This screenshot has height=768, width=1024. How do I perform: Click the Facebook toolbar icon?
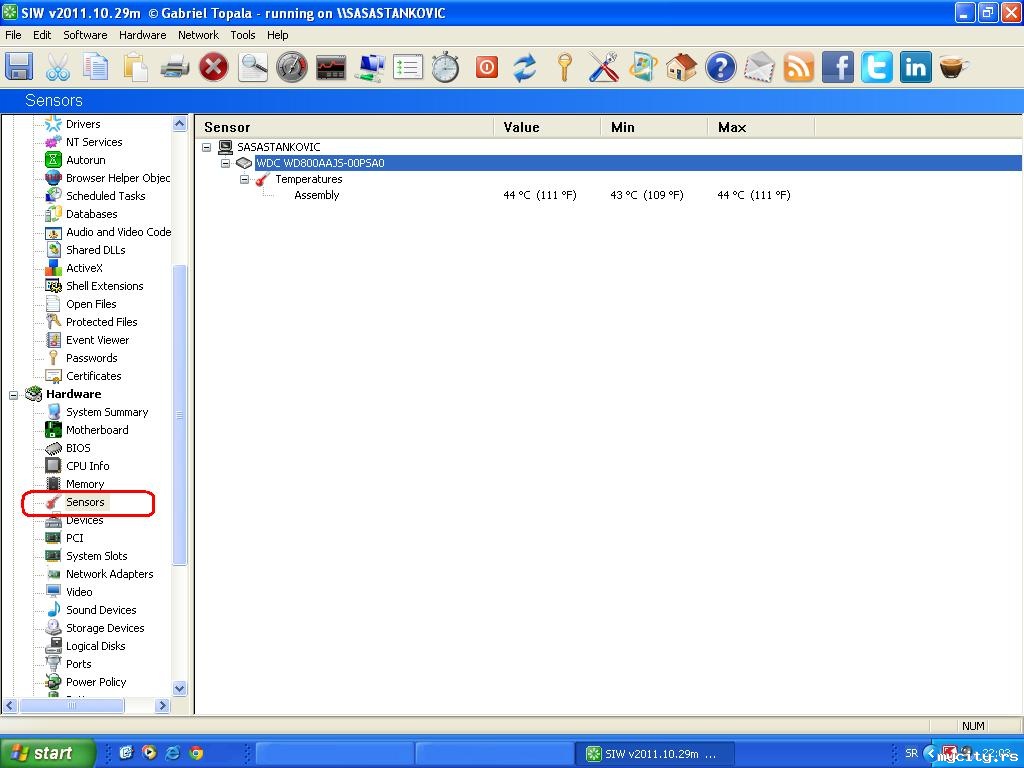[x=838, y=67]
